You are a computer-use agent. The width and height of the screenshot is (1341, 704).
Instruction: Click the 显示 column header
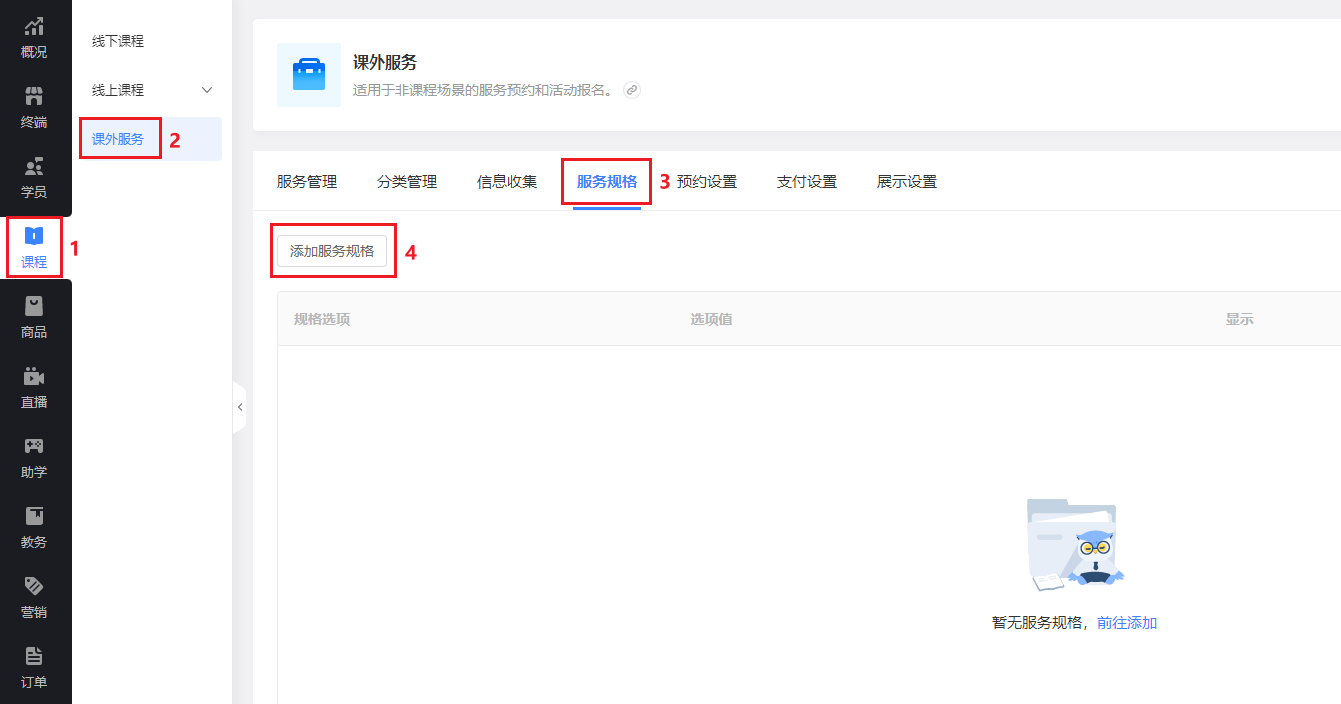tap(1240, 319)
